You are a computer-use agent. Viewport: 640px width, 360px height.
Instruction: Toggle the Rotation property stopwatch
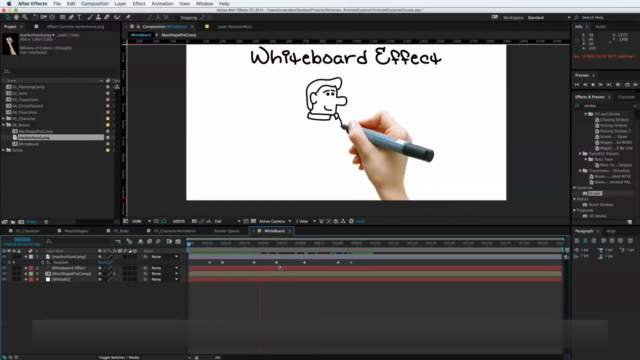42,262
